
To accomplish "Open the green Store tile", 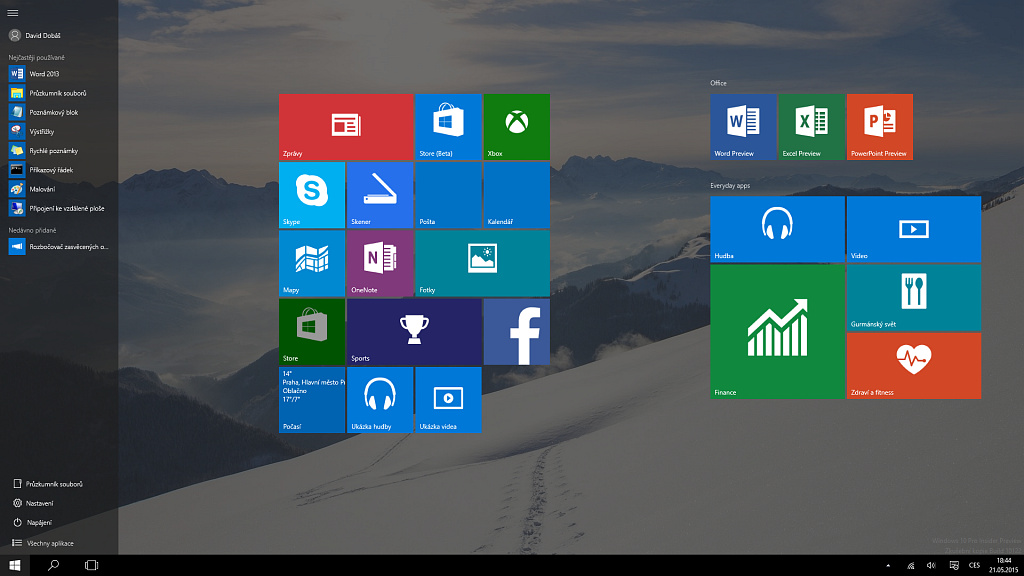I will pyautogui.click(x=312, y=332).
